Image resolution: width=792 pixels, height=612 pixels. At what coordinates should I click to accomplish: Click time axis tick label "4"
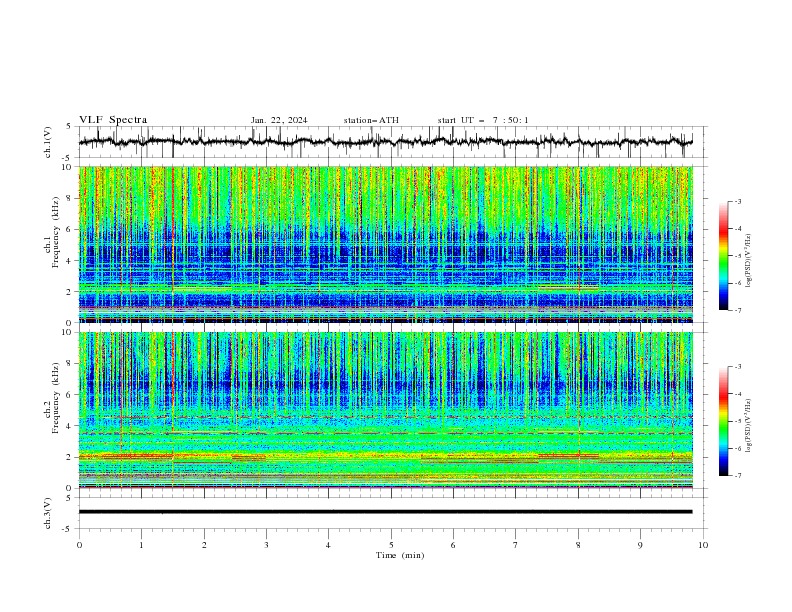tap(328, 545)
